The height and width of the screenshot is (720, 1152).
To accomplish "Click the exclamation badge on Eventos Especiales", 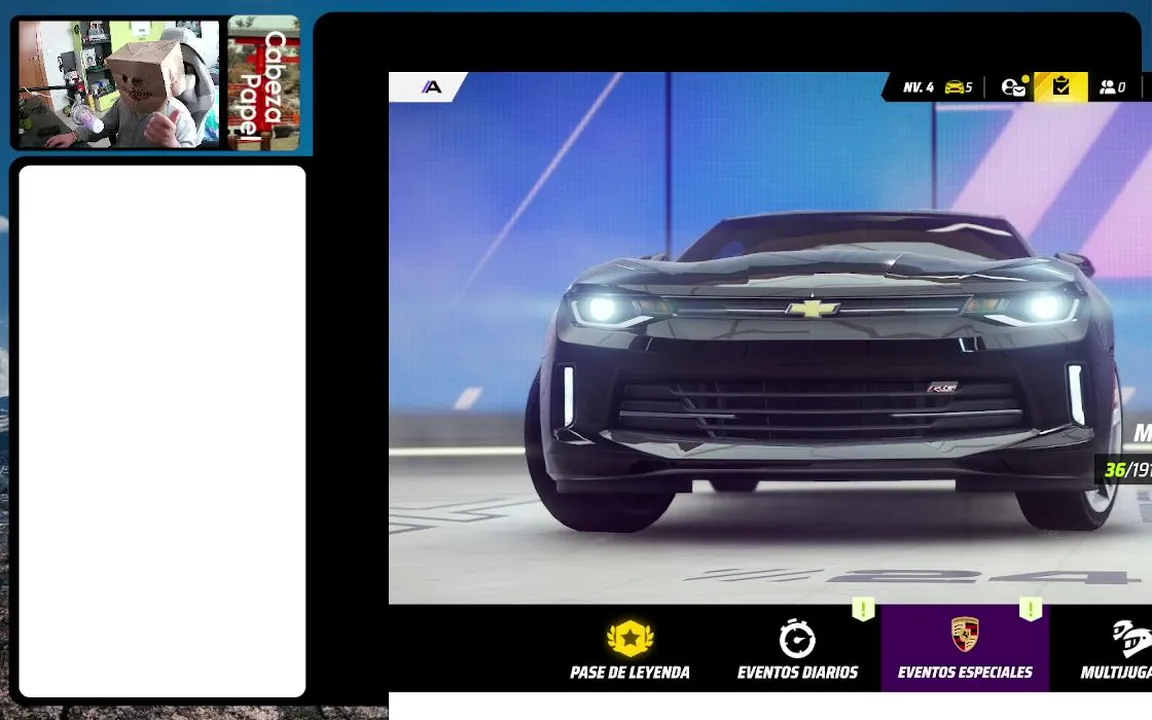I will click(x=1031, y=610).
